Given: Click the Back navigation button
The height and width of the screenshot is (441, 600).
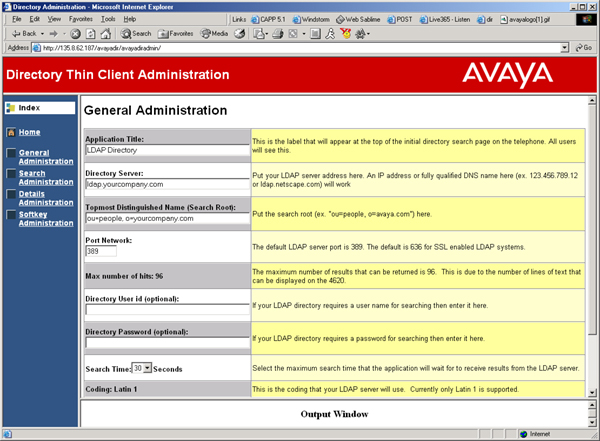Looking at the screenshot, I should point(23,34).
